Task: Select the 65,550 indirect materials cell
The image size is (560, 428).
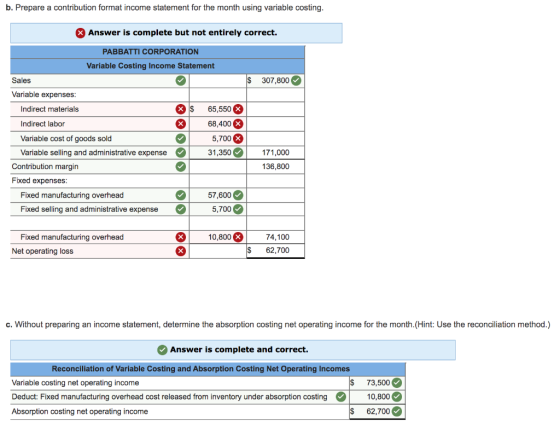Action: point(218,109)
